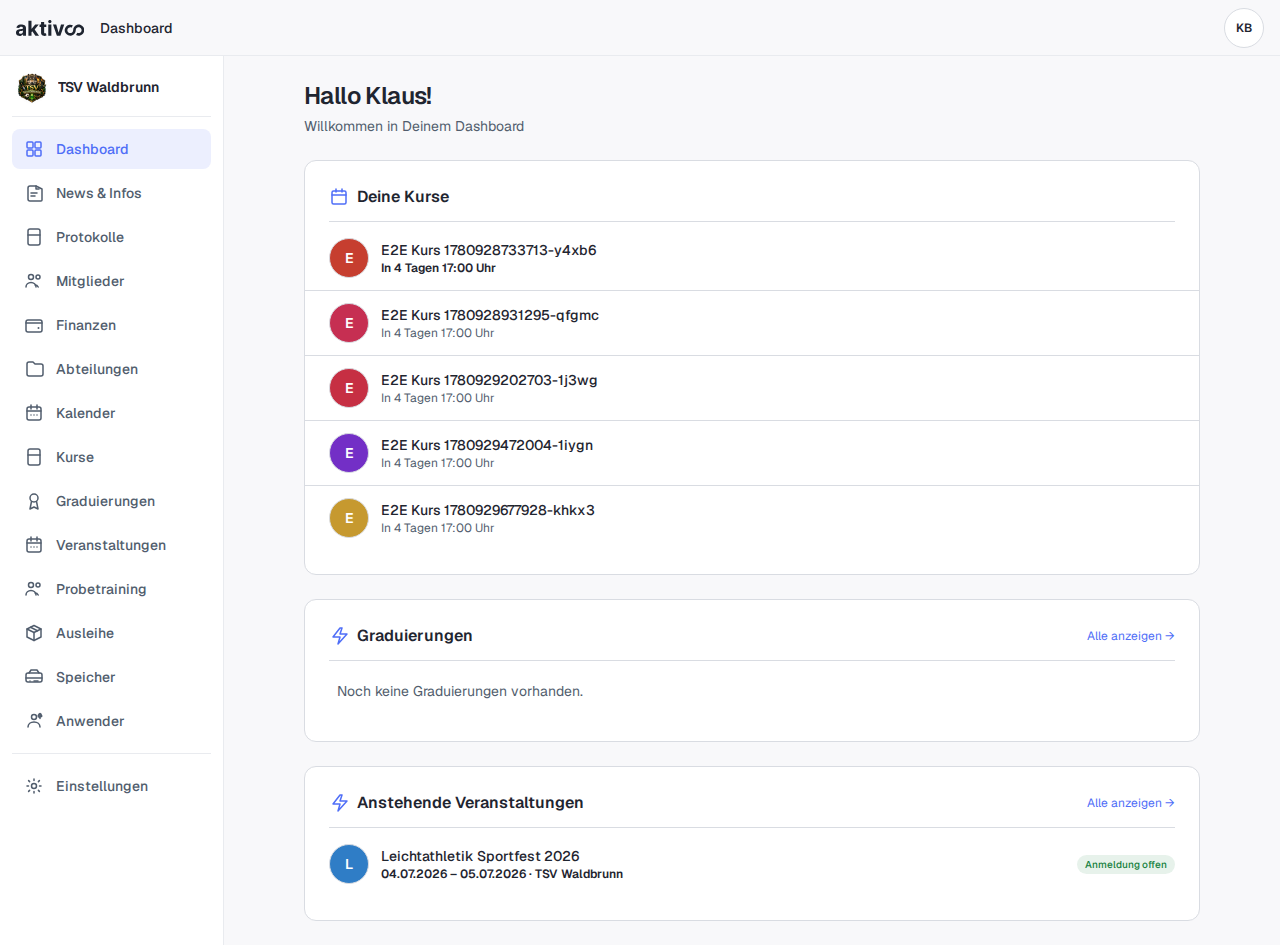
Task: Click Willkommen in Deinem Dashboard subtitle
Action: [x=414, y=126]
